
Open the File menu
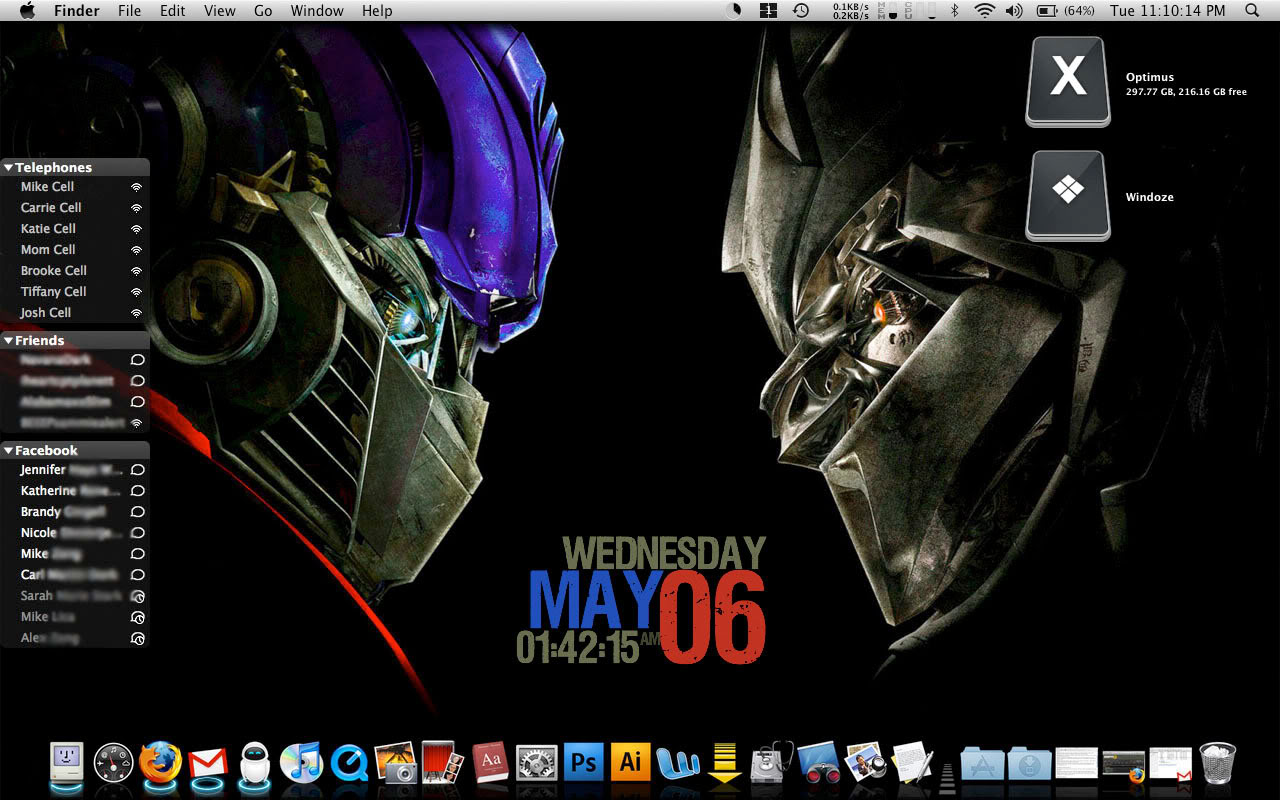pos(129,10)
